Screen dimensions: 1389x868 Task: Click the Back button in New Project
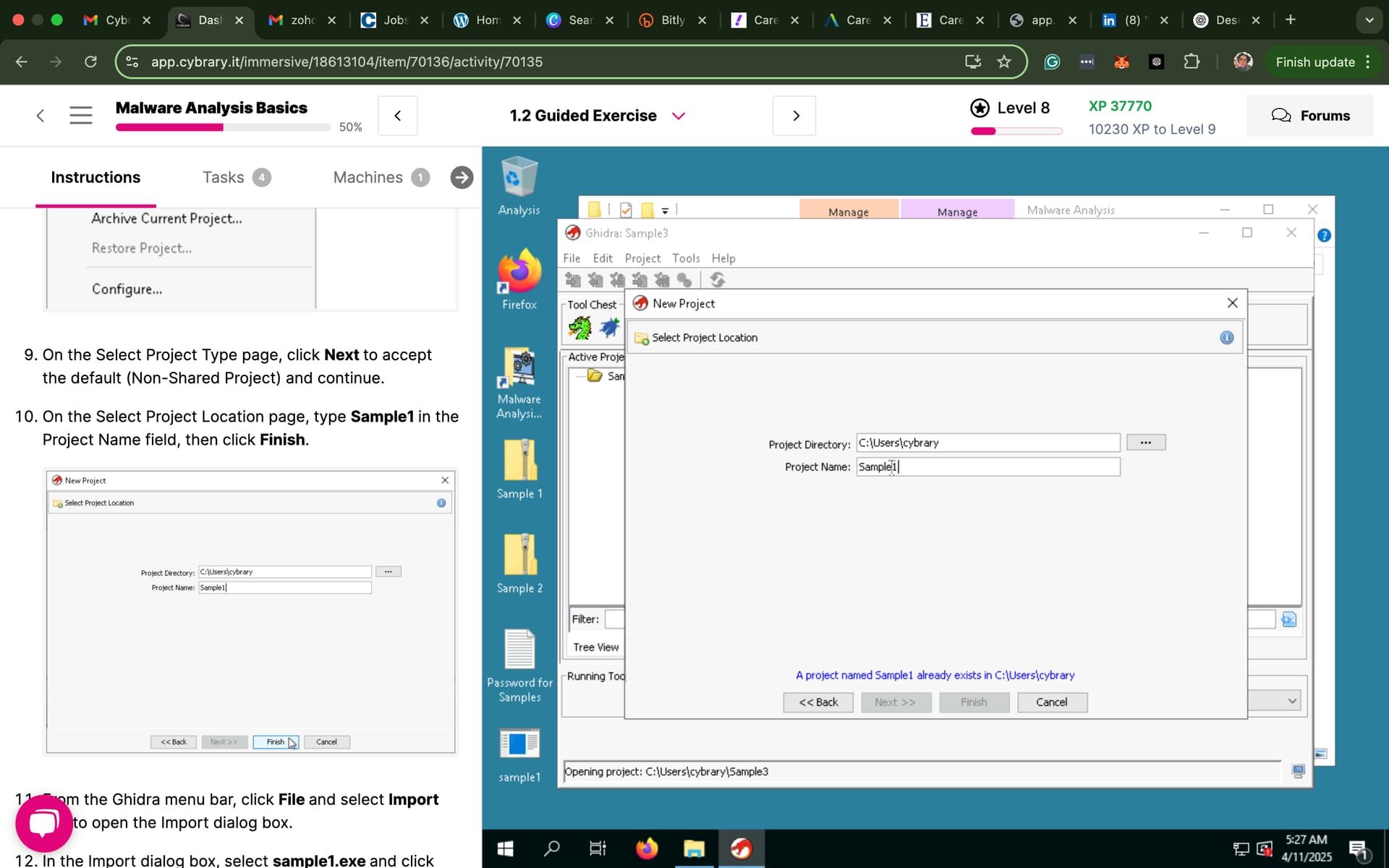tap(817, 702)
